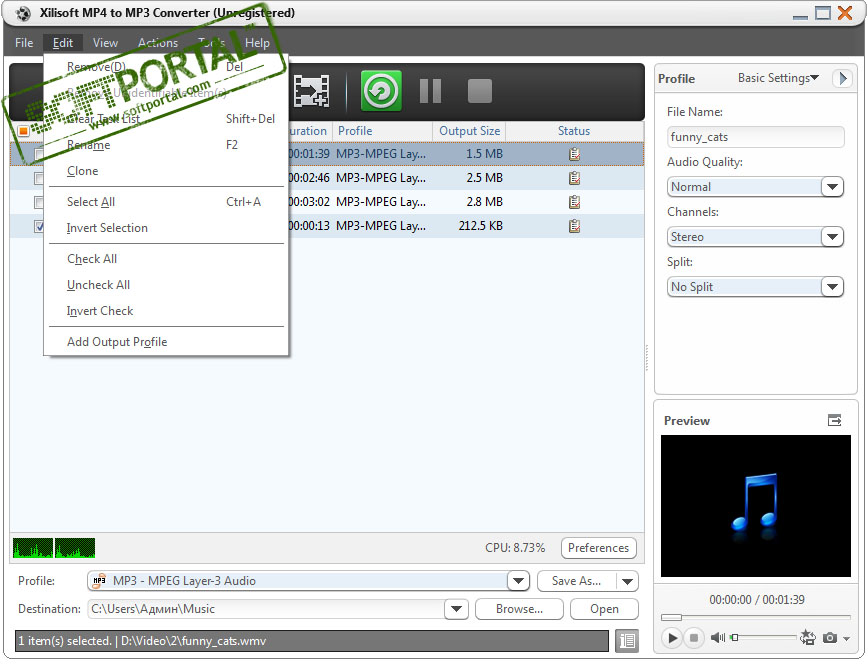Image resolution: width=868 pixels, height=664 pixels.
Task: Sort by the Output Size column header
Action: (x=469, y=131)
